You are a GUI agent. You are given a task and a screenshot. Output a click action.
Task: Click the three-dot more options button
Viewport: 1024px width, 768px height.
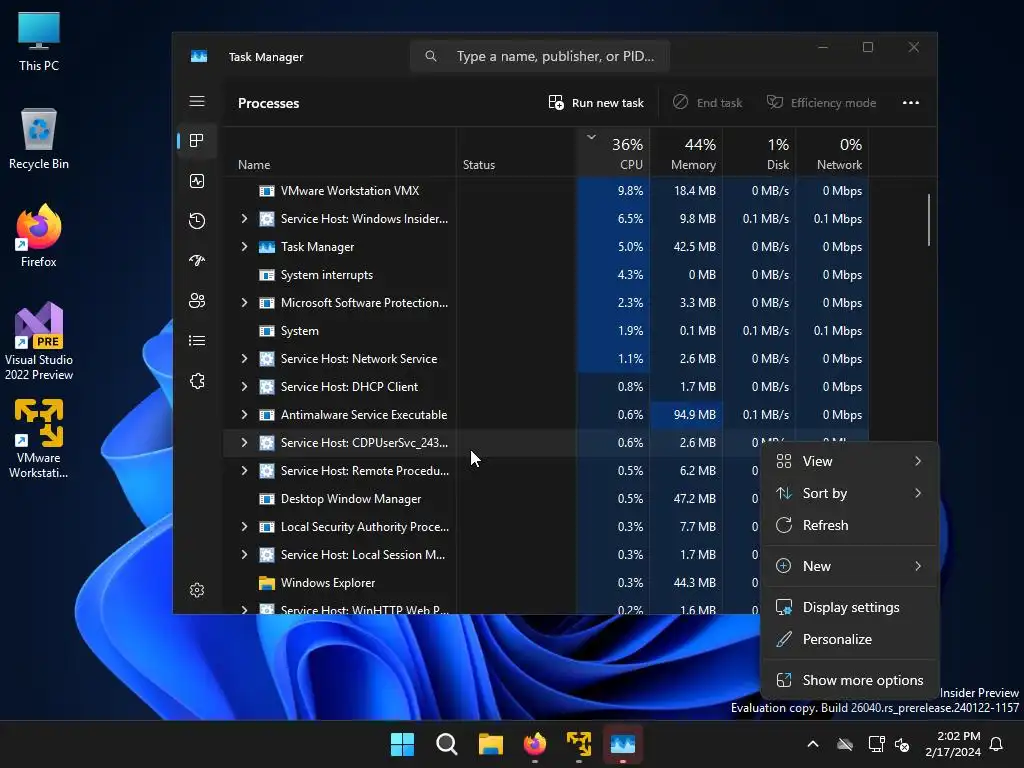point(910,103)
